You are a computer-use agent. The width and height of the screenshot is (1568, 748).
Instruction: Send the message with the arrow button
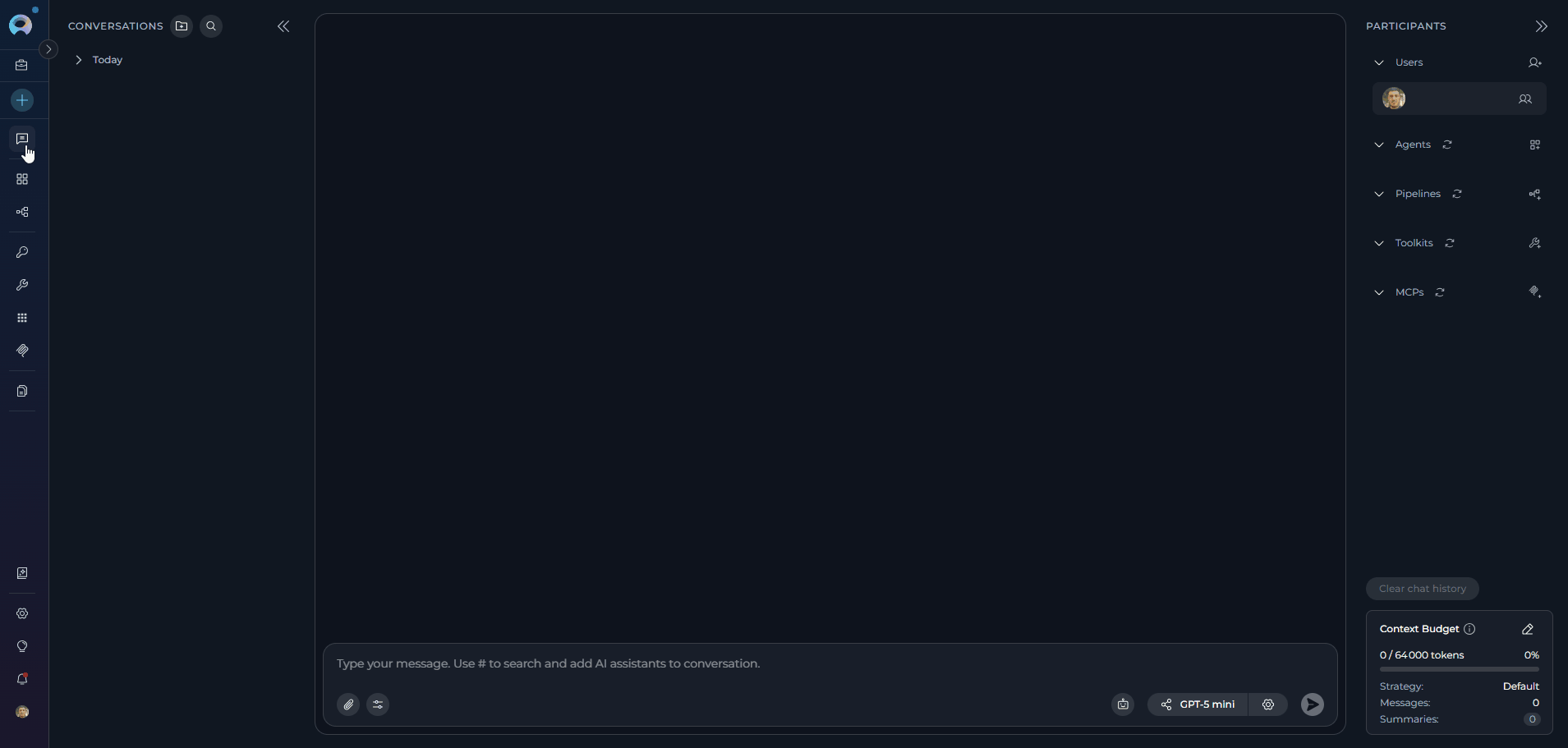[1313, 704]
